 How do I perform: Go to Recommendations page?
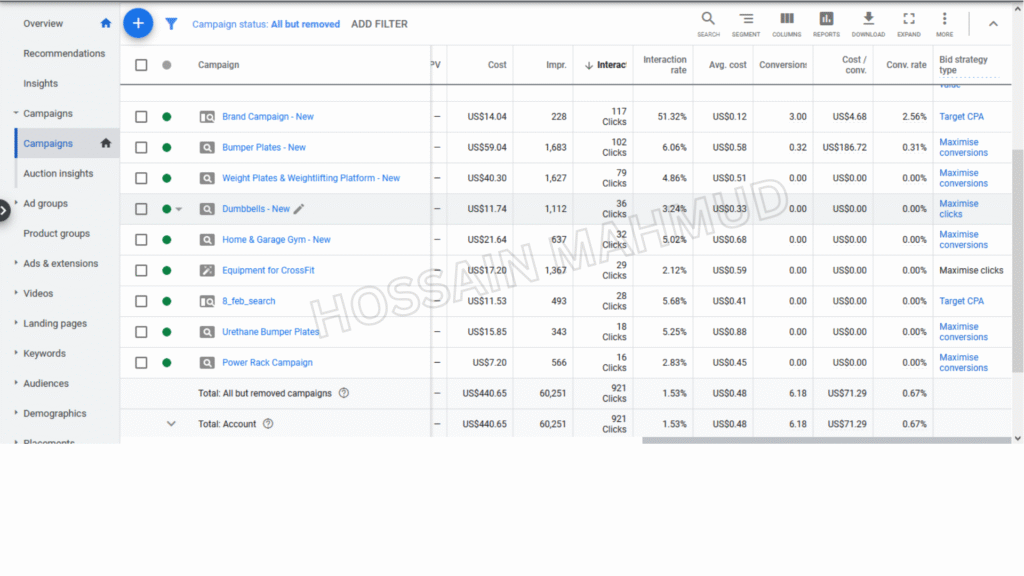(64, 54)
